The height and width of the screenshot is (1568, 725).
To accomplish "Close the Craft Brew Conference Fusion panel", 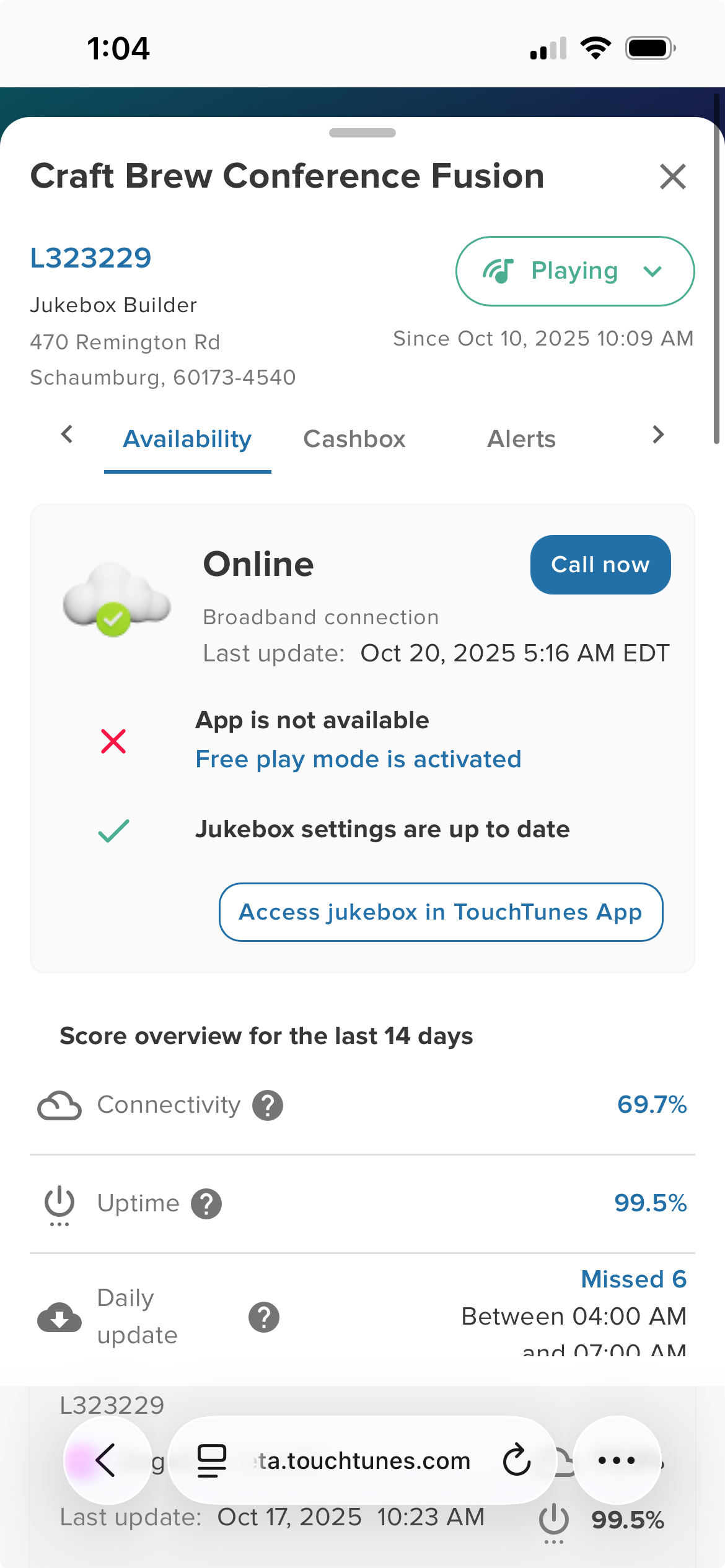I will [673, 176].
